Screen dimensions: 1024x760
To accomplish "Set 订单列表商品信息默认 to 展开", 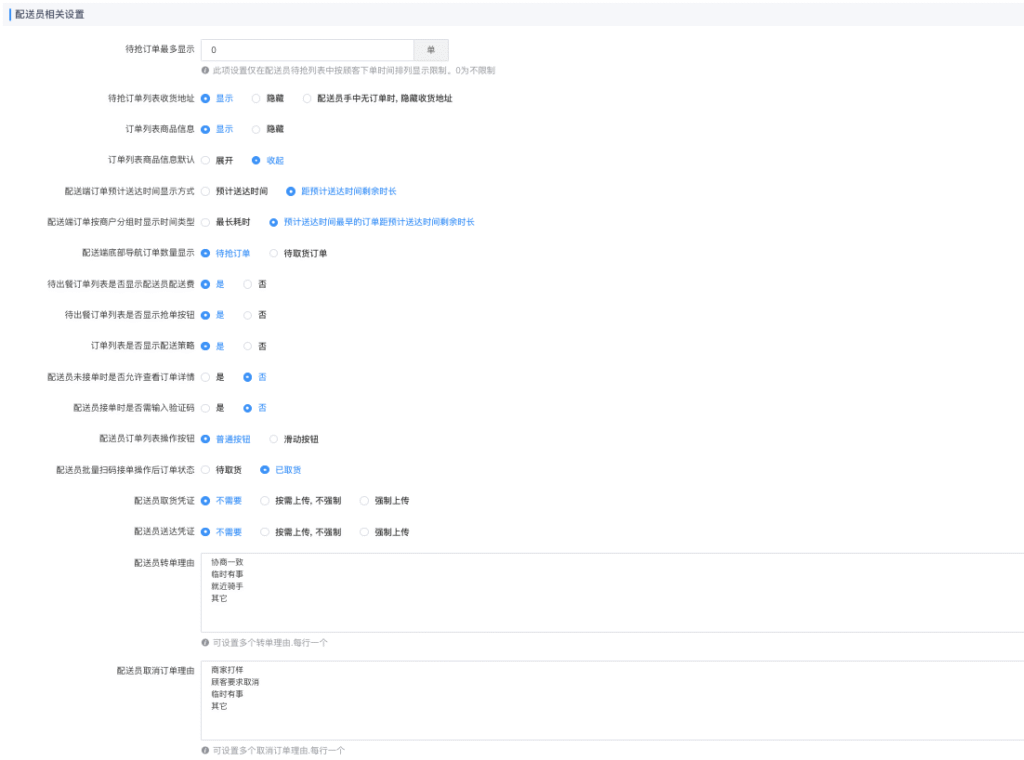I will click(206, 160).
